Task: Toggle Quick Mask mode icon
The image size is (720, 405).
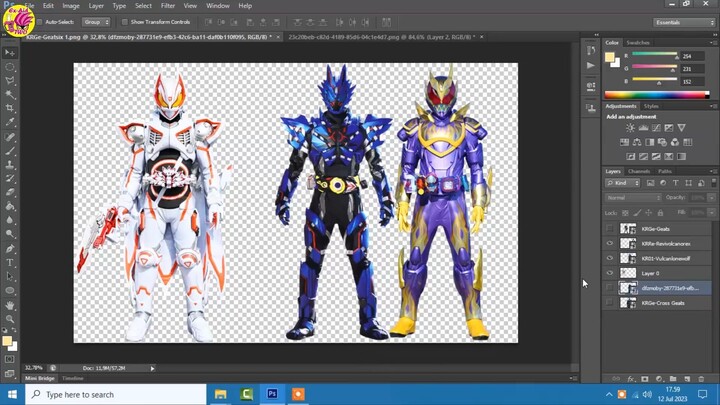Action: (x=10, y=359)
